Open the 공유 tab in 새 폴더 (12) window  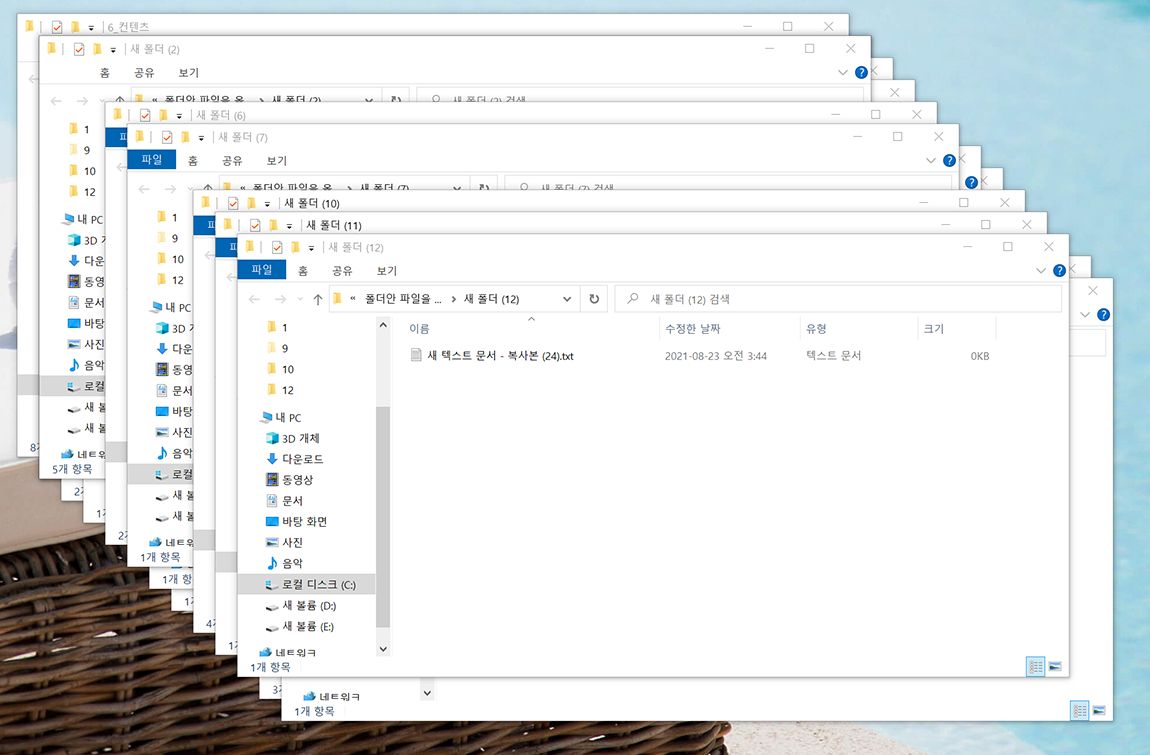tap(343, 271)
